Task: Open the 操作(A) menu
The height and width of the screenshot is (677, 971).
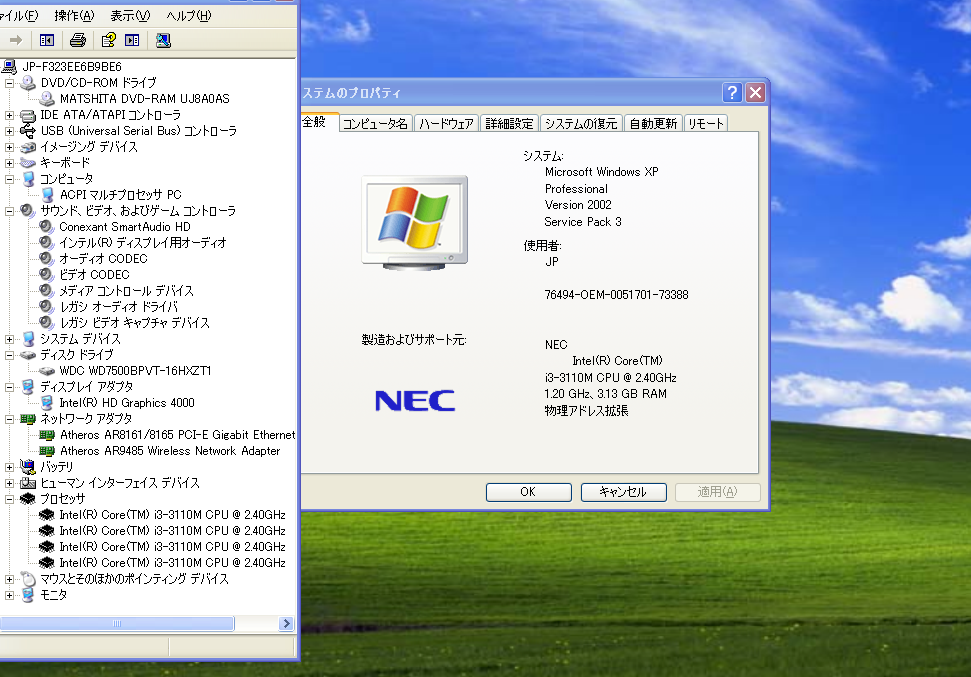Action: [74, 15]
